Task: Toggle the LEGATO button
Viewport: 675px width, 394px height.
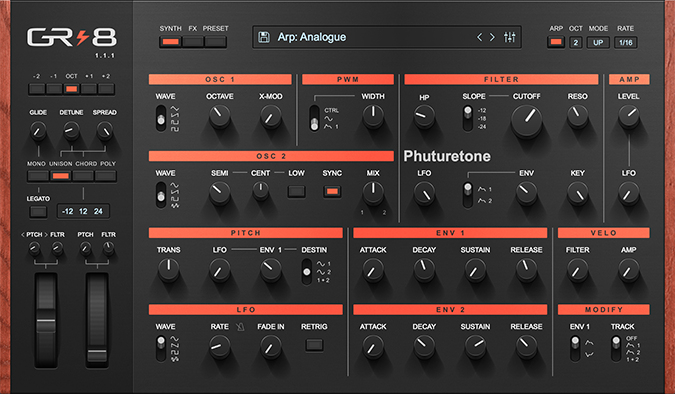Action: (38, 211)
